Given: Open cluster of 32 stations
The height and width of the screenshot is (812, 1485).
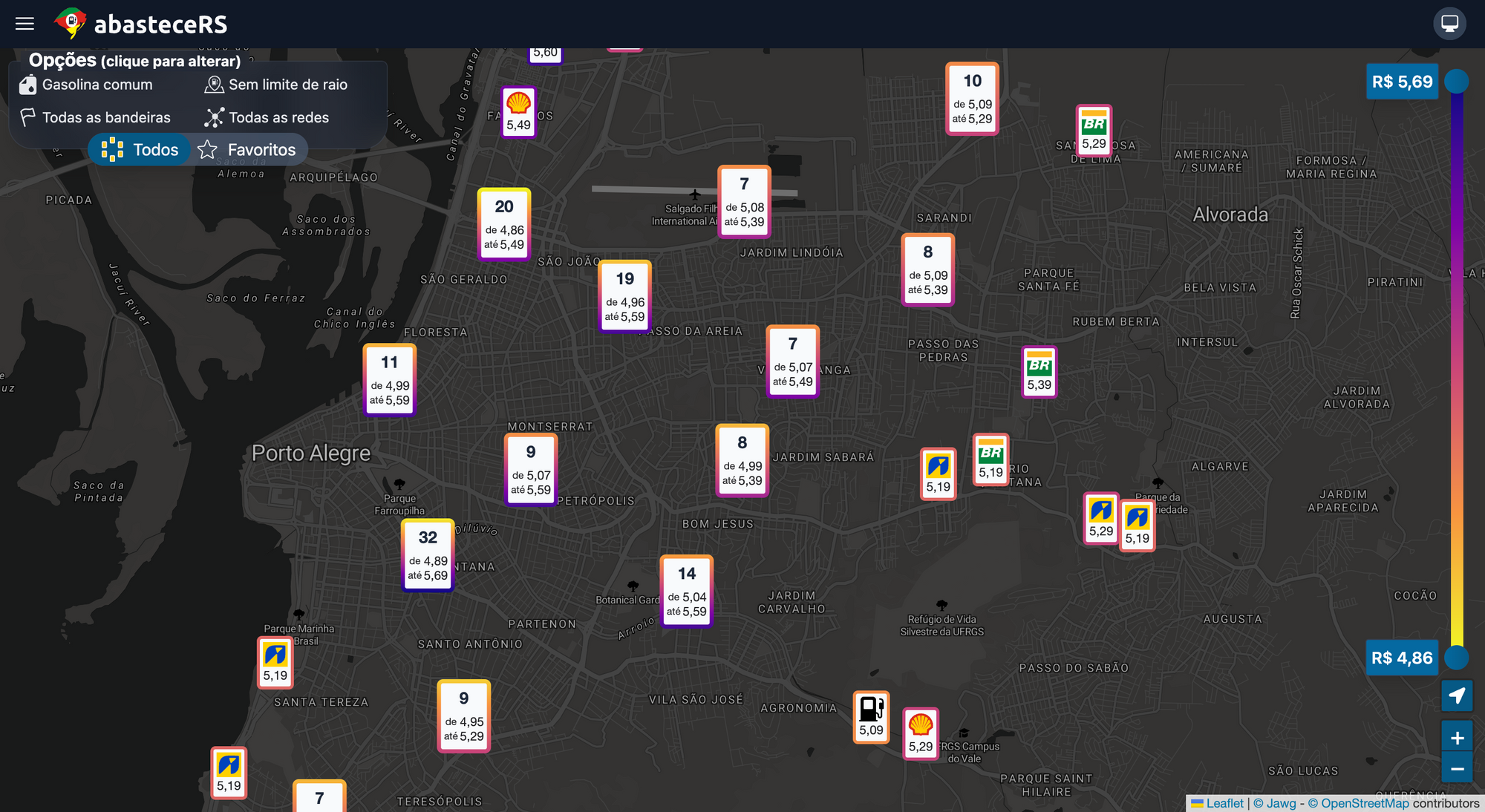Looking at the screenshot, I should pos(428,555).
